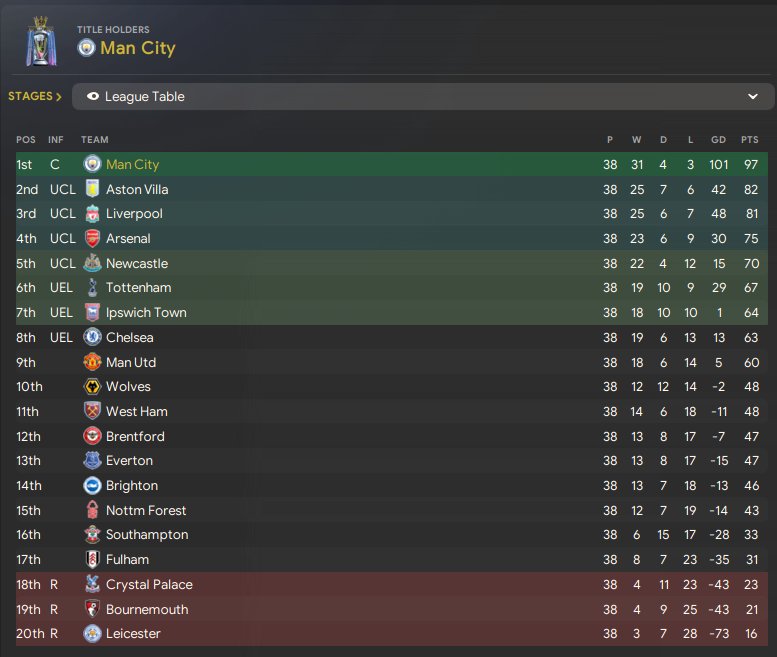
Task: Open the Ipswich Town team link
Action: click(x=146, y=313)
